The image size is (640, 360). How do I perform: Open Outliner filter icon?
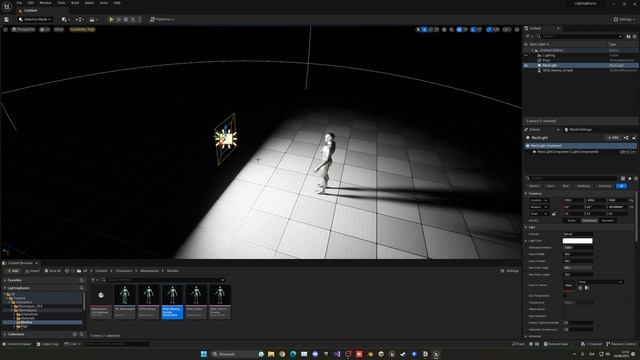[528, 36]
